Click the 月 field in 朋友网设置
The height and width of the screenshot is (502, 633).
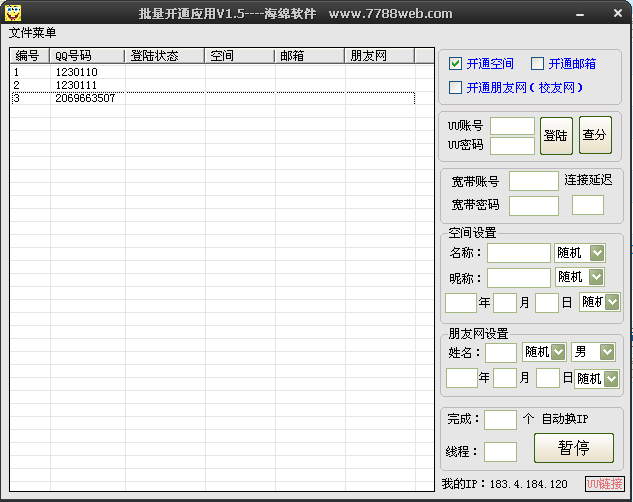[x=505, y=378]
